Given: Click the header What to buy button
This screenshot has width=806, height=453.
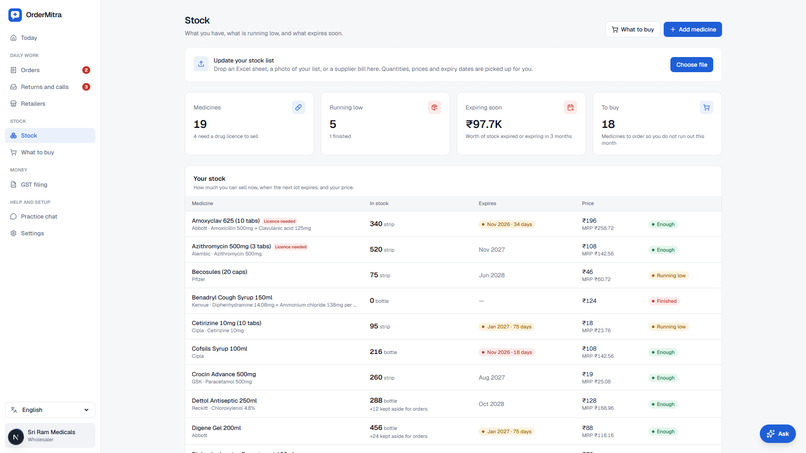Looking at the screenshot, I should point(633,29).
